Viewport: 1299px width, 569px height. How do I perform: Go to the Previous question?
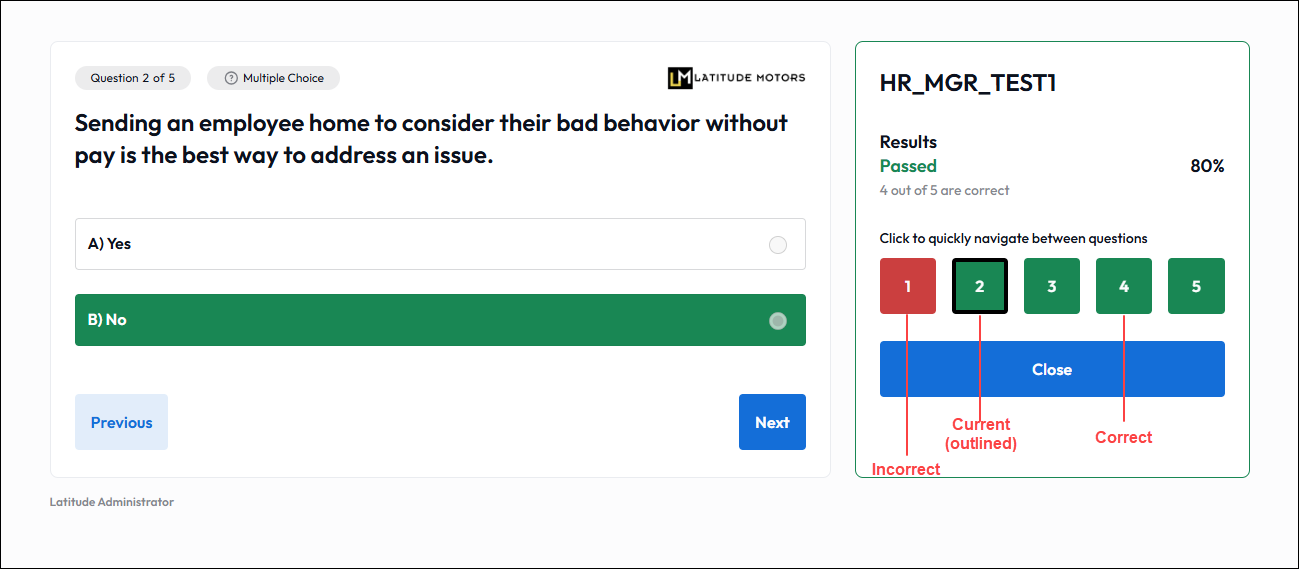point(121,422)
